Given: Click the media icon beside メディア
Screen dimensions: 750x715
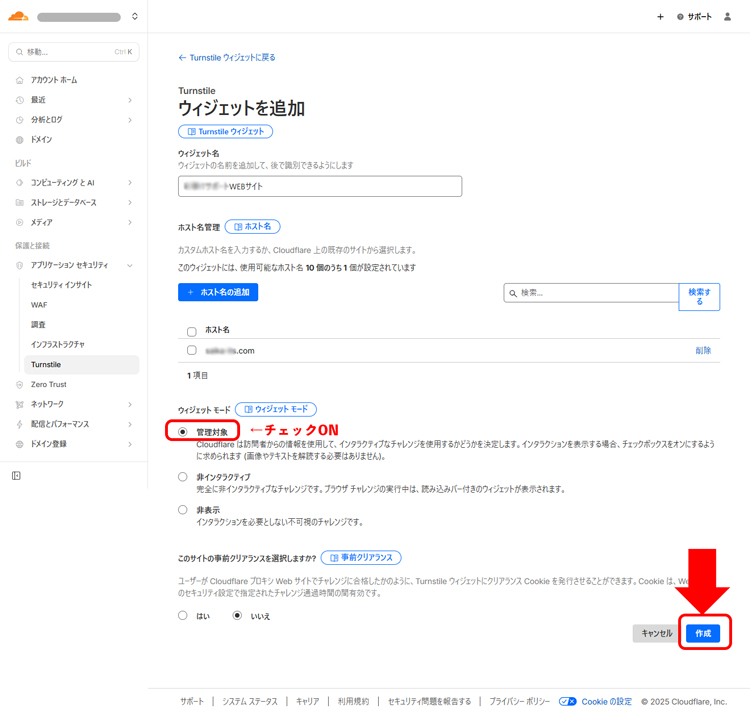Looking at the screenshot, I should (20, 222).
